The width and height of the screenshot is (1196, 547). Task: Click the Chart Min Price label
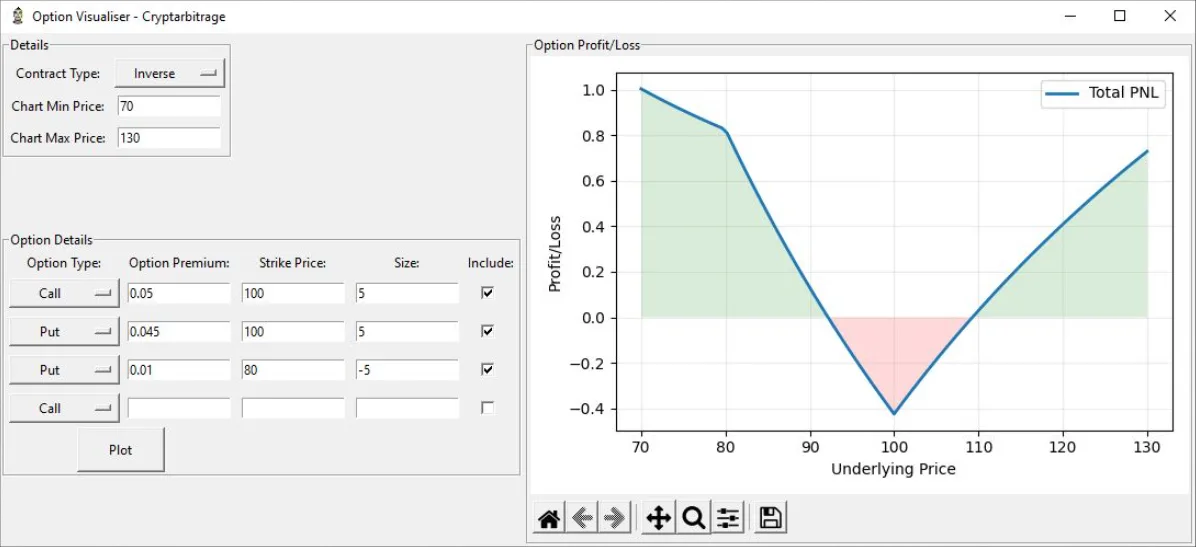[x=58, y=107]
